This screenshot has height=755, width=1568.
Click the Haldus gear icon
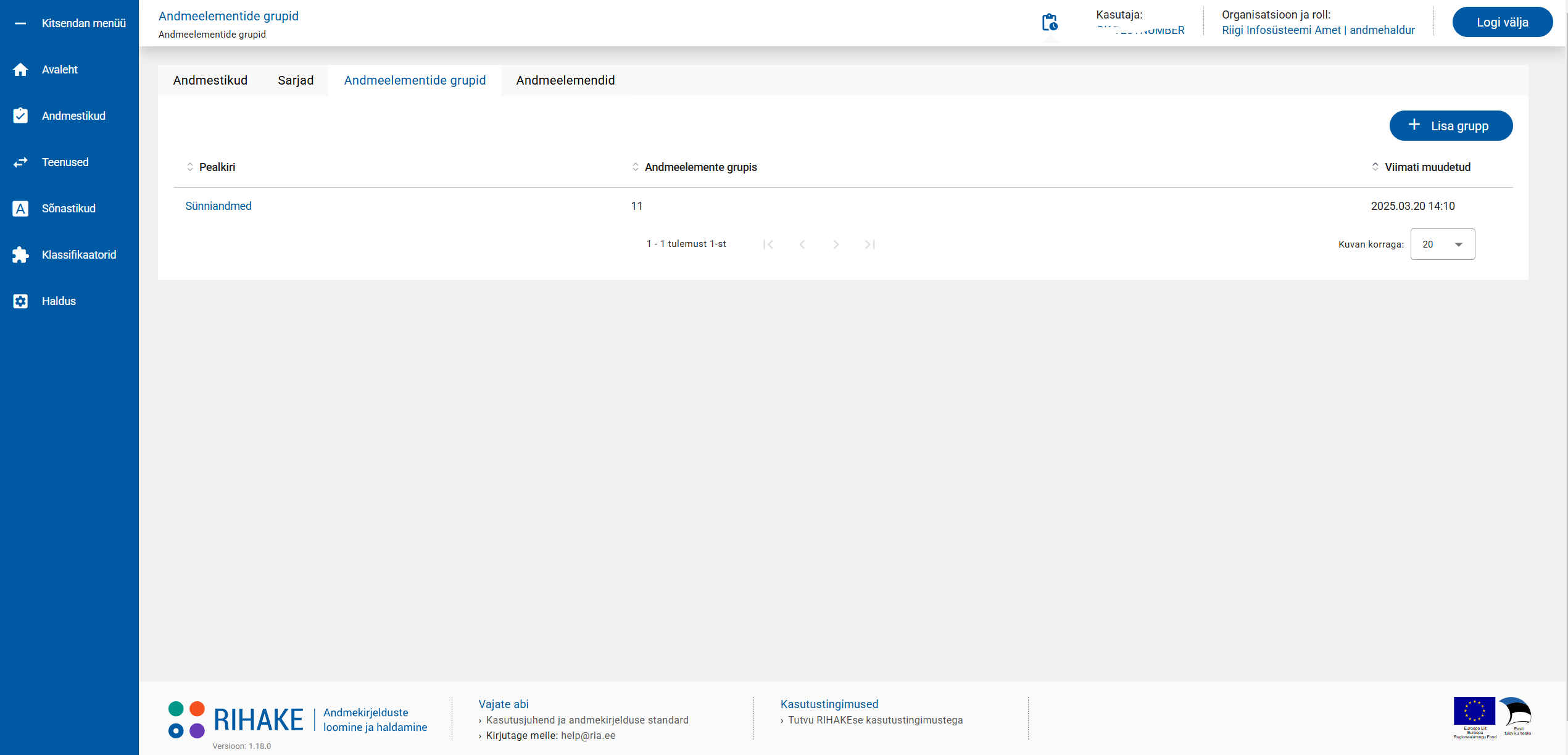20,301
